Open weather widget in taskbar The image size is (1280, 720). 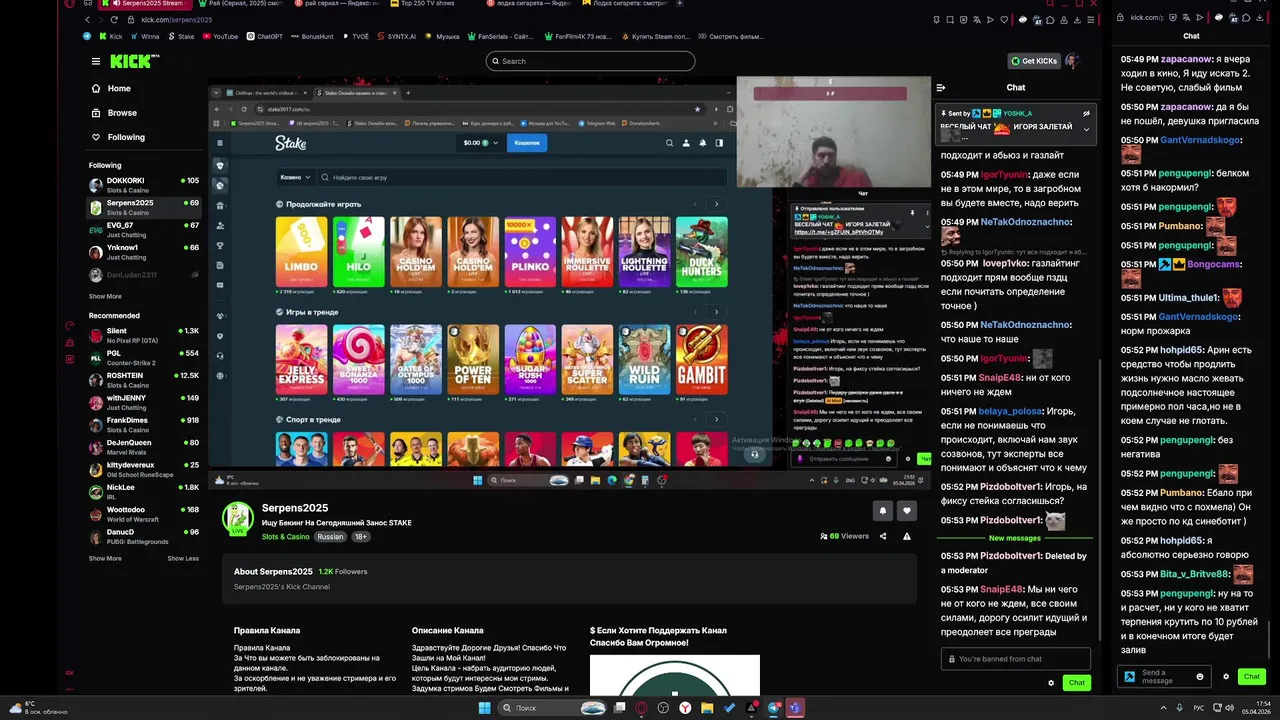[x=36, y=708]
